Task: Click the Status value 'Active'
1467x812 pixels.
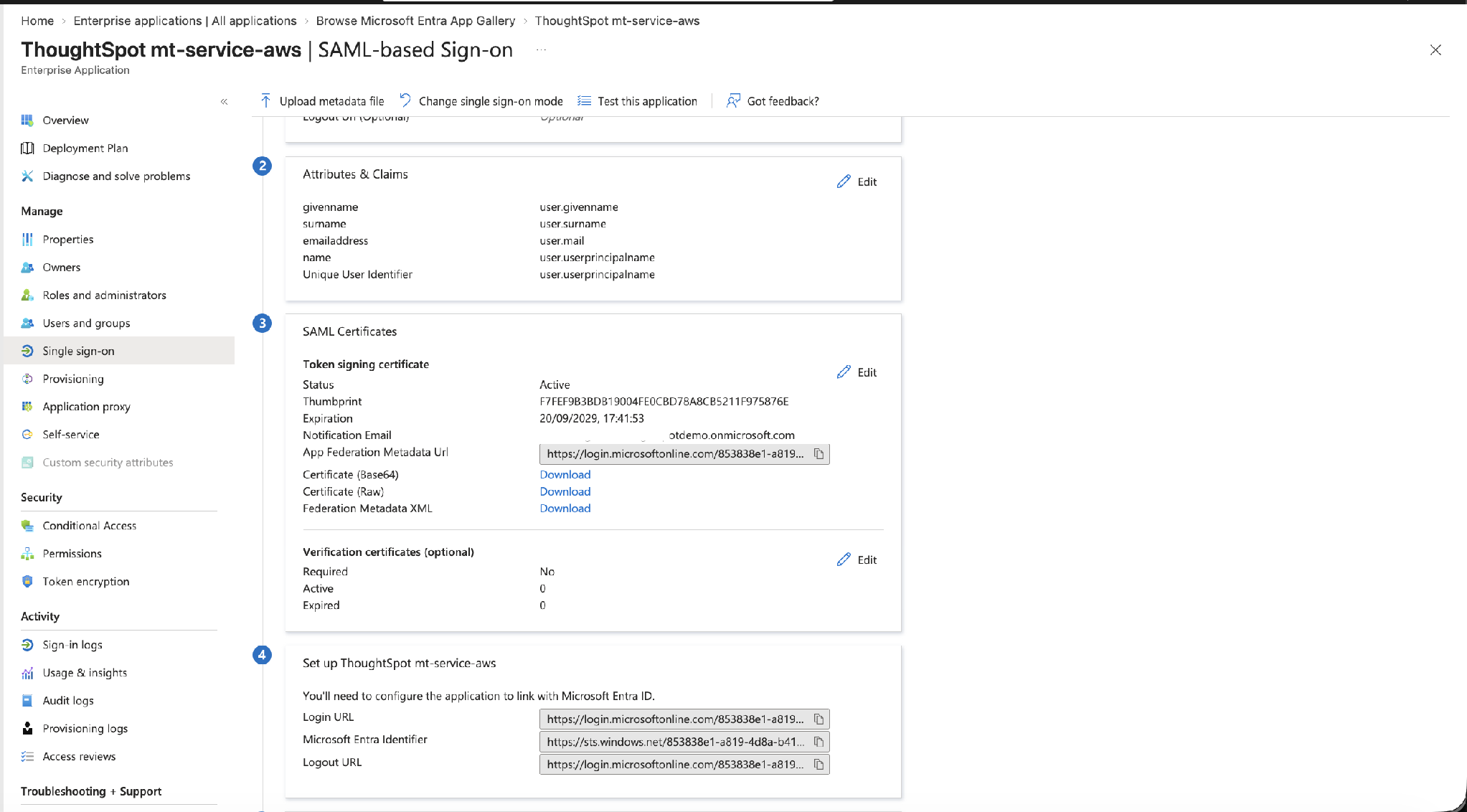Action: point(555,384)
